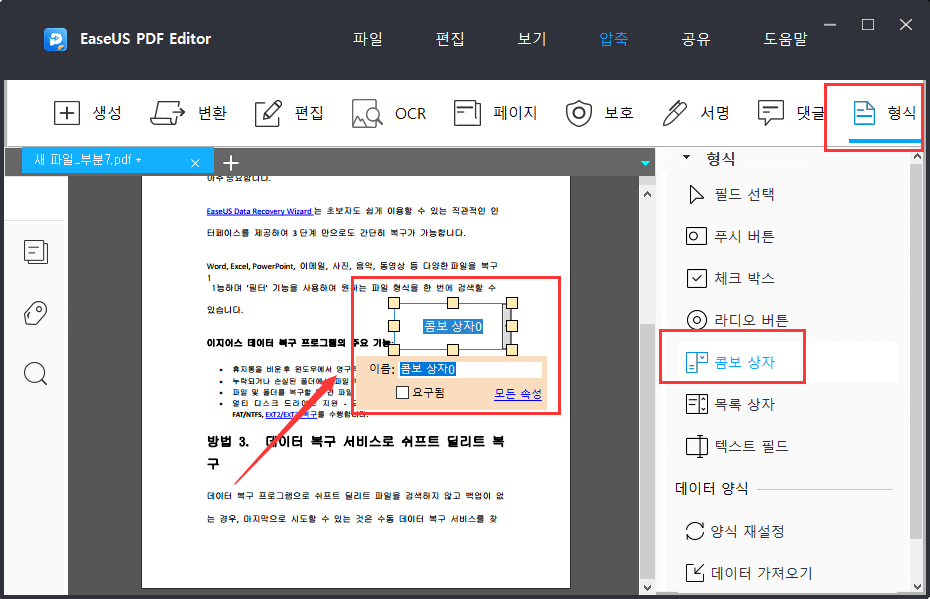Collapse the 형식 panel section
The image size is (930, 599).
pyautogui.click(x=686, y=158)
